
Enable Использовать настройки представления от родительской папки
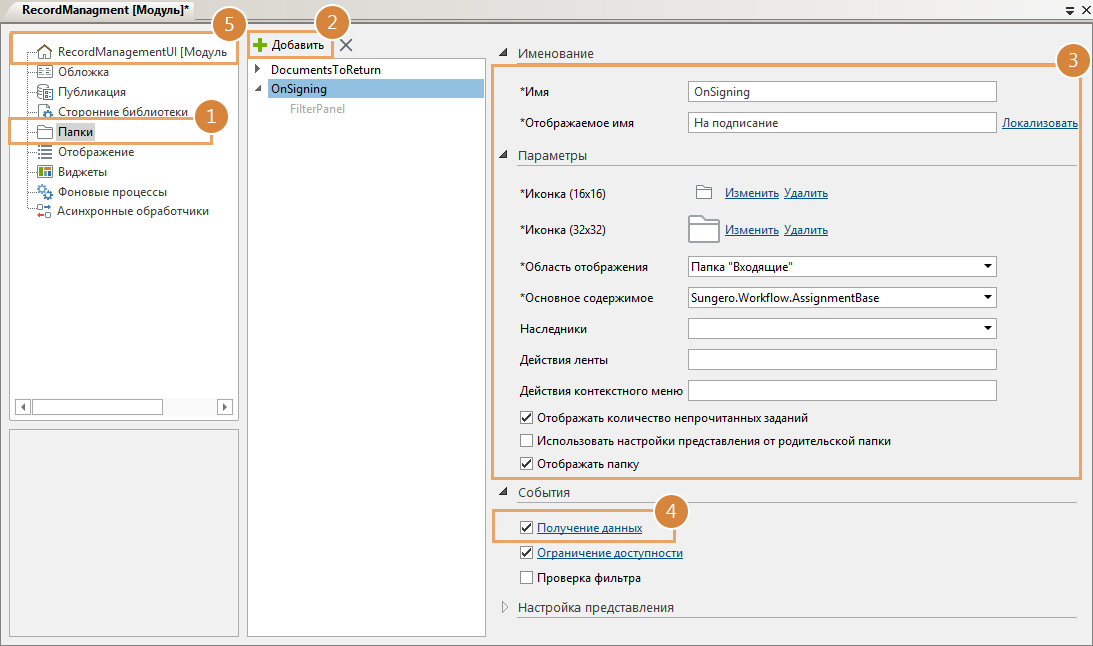[x=526, y=441]
